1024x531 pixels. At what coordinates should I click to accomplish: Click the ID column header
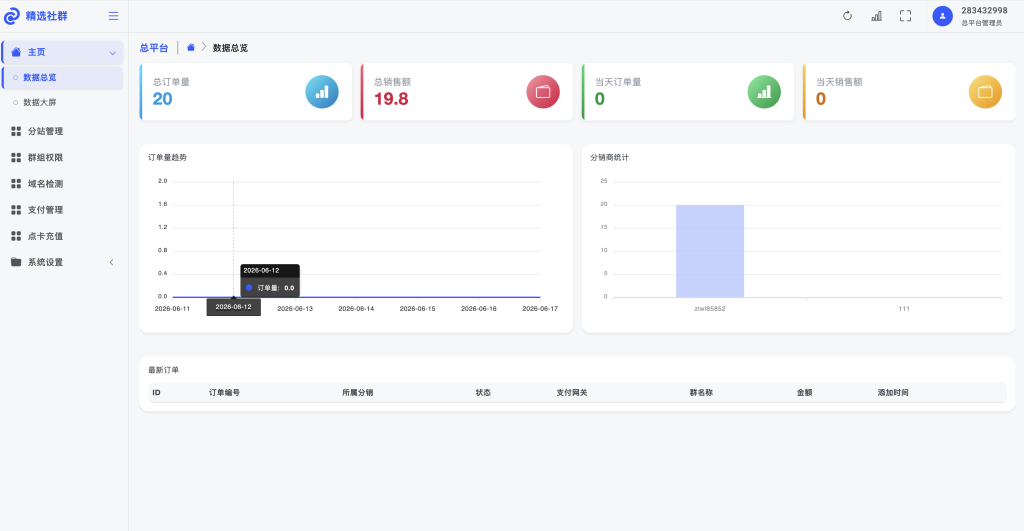click(x=157, y=393)
